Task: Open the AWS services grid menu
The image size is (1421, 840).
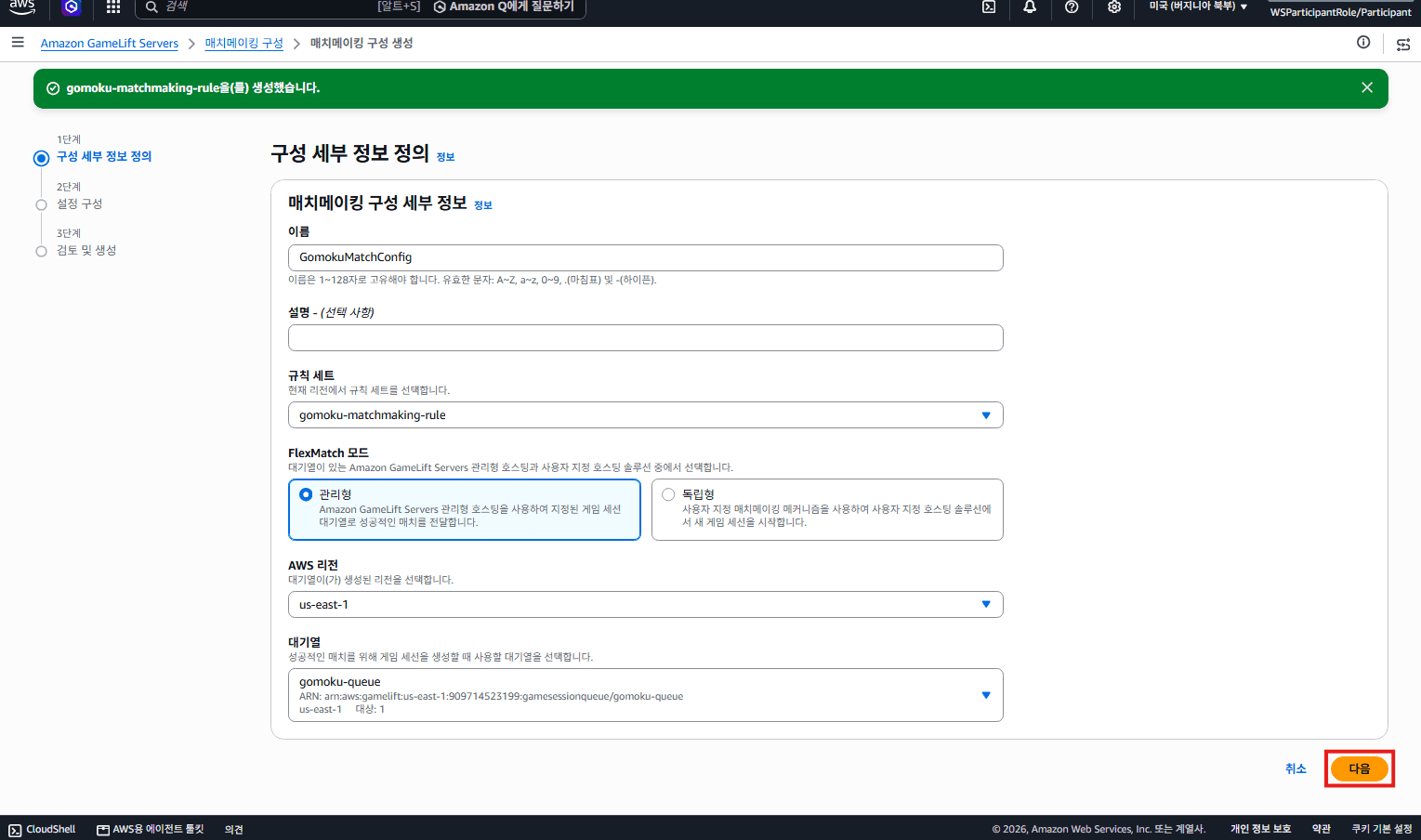Action: pos(113,7)
